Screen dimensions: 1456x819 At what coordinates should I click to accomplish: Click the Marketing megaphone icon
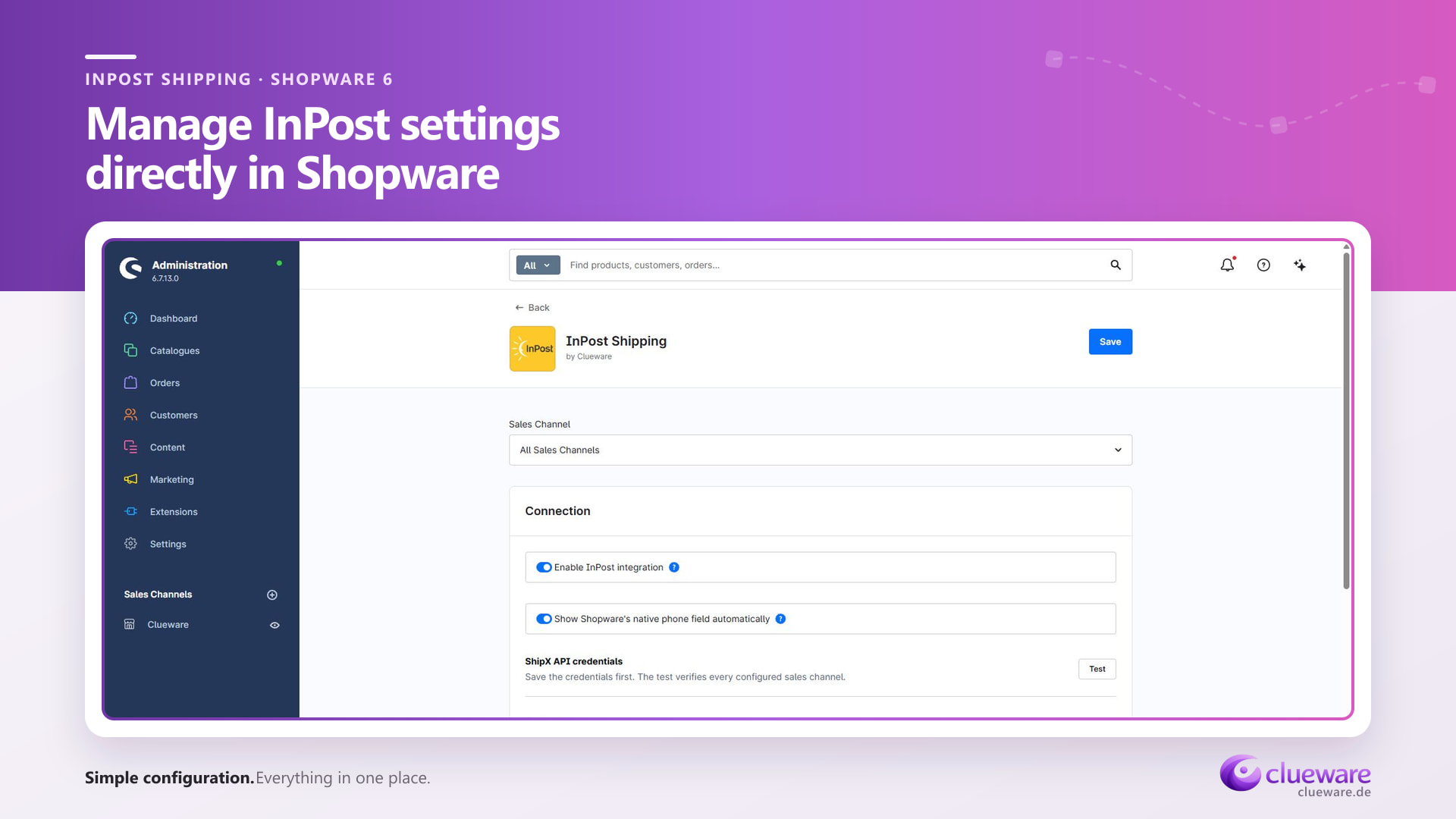[x=130, y=479]
